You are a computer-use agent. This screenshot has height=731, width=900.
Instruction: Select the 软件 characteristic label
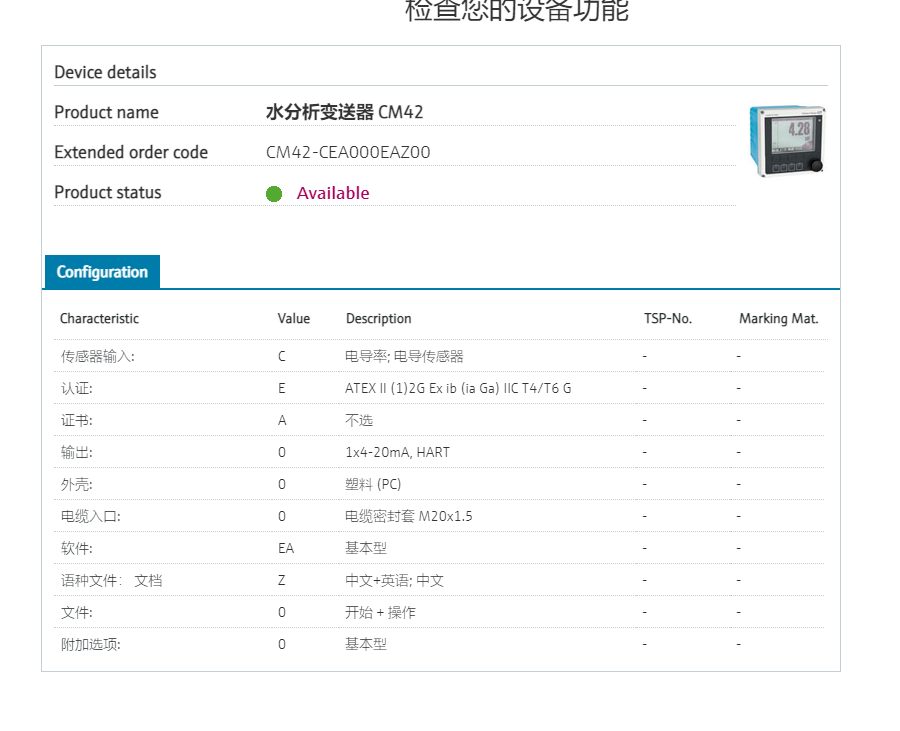coord(76,549)
